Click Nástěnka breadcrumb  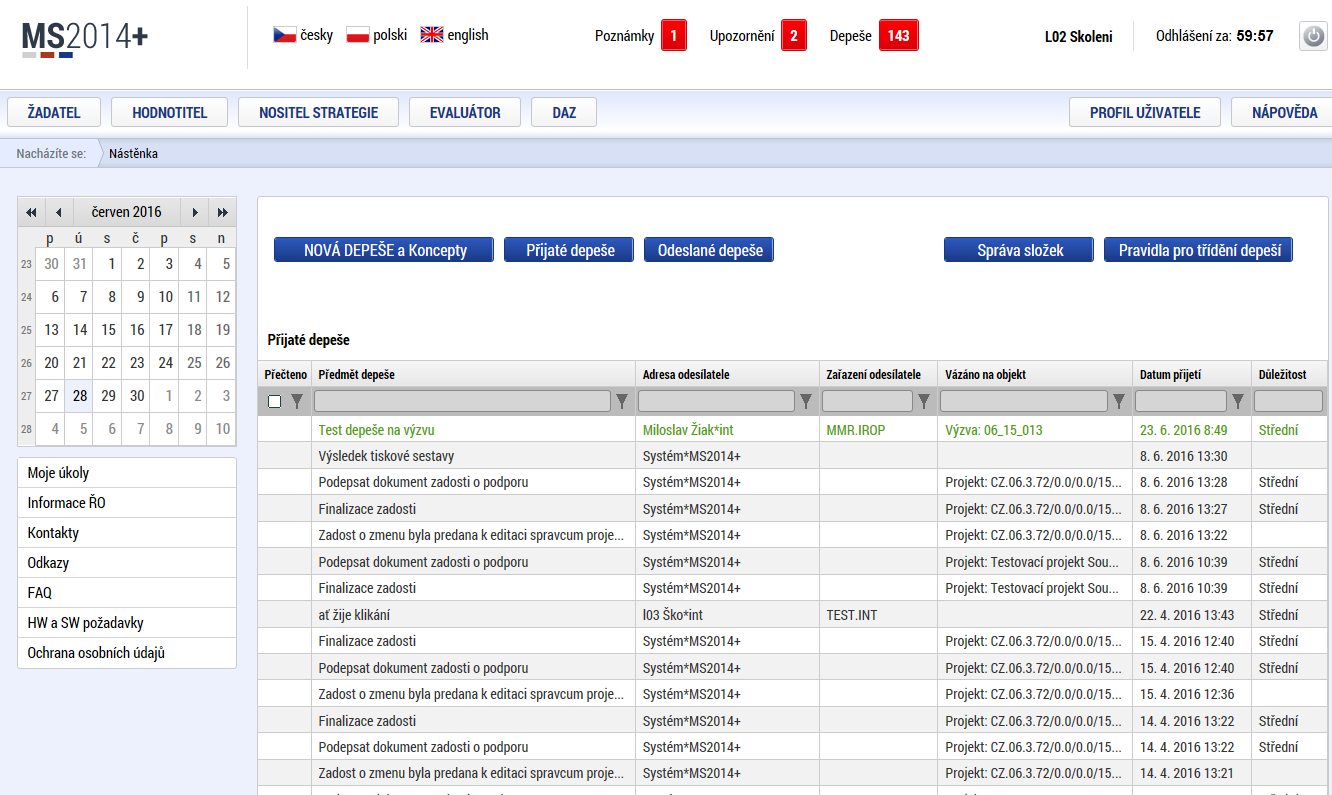[x=133, y=153]
